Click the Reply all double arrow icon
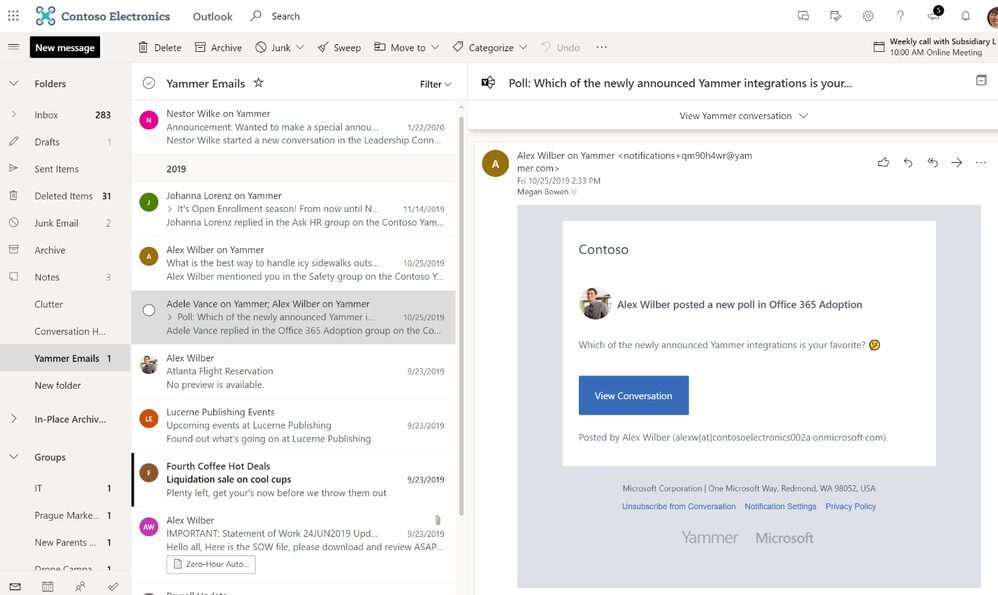 pyautogui.click(x=932, y=162)
